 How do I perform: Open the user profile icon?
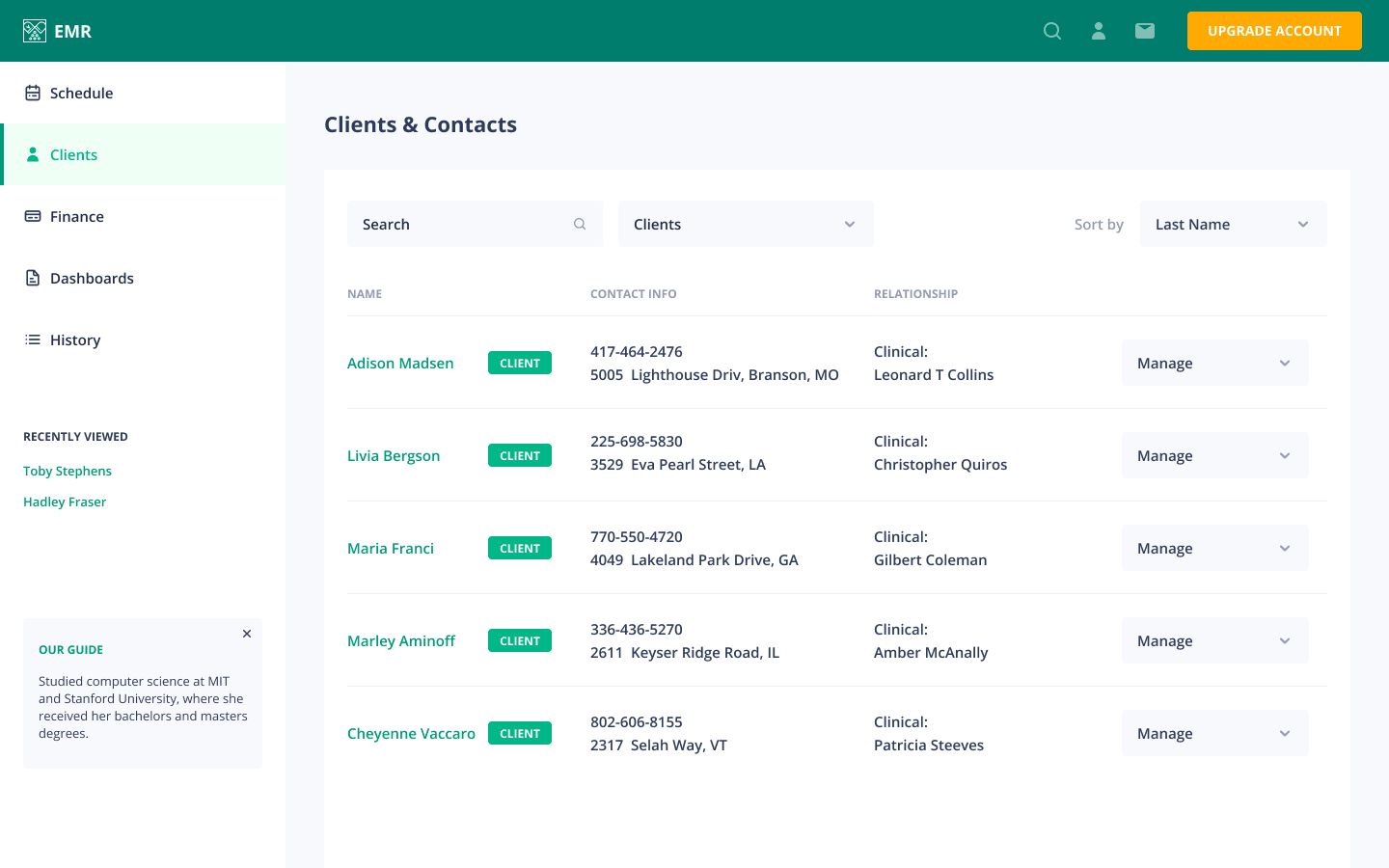[1099, 31]
